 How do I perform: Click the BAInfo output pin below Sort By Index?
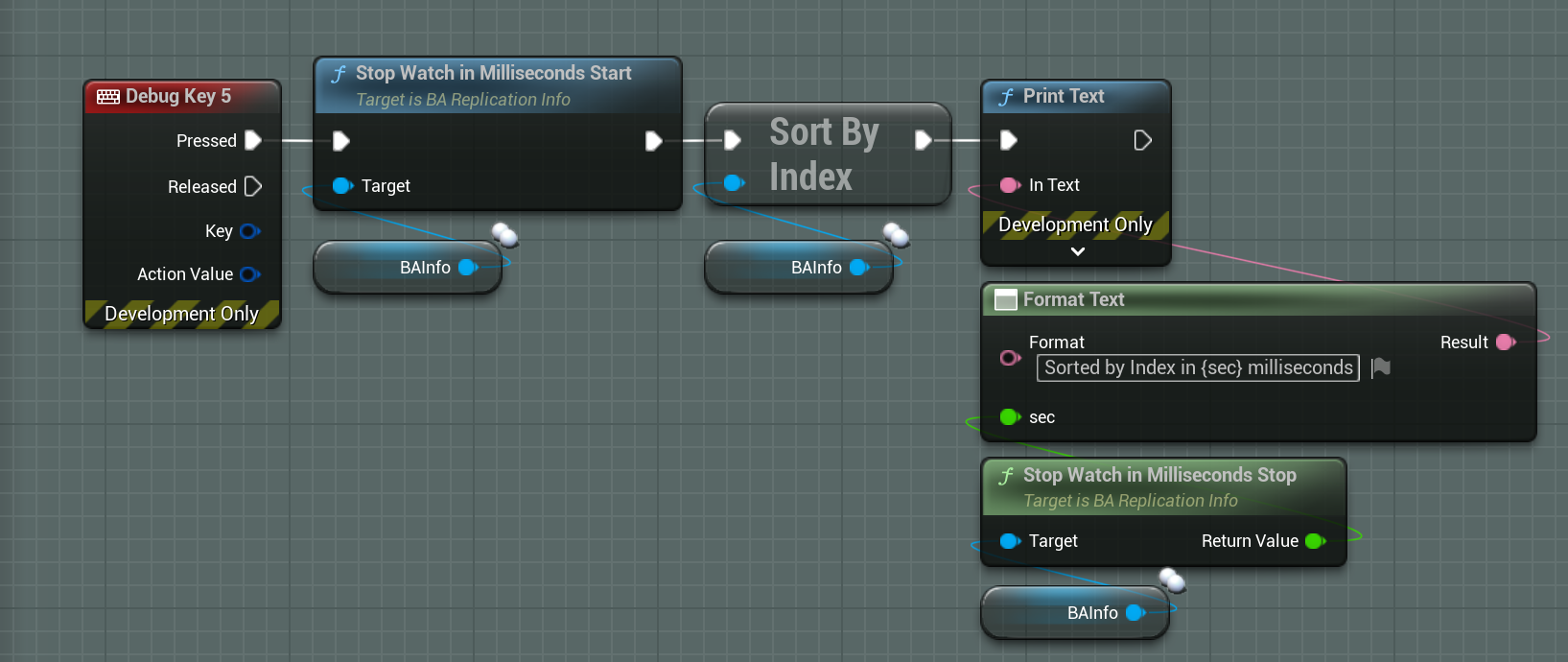click(859, 268)
